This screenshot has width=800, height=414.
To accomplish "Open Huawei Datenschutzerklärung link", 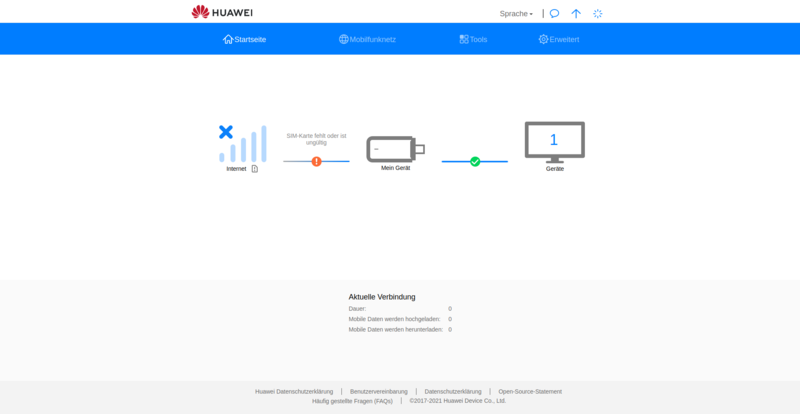I will point(294,391).
